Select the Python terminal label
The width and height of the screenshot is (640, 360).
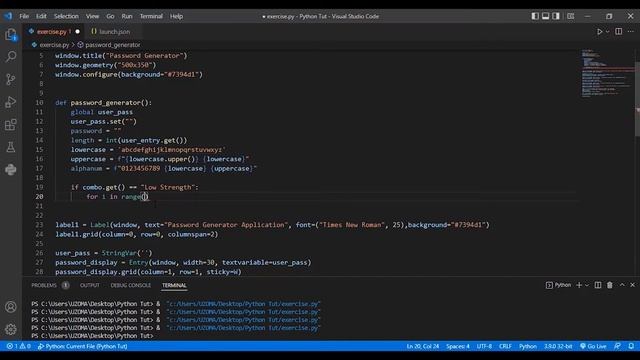pyautogui.click(x=558, y=285)
